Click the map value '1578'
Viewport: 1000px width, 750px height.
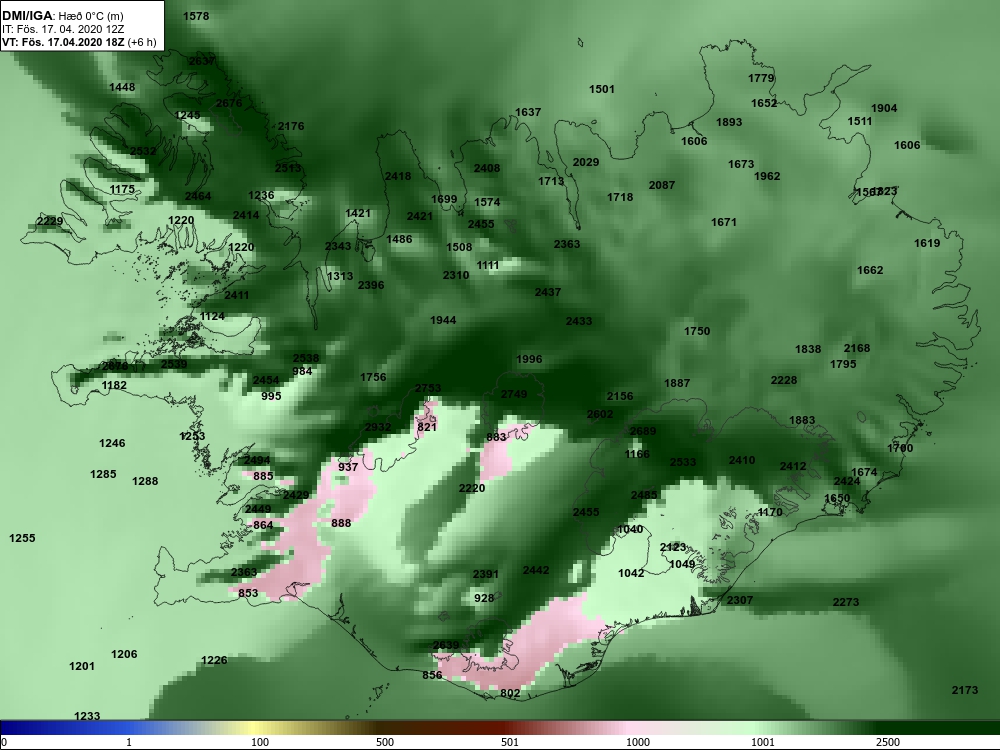pos(196,17)
